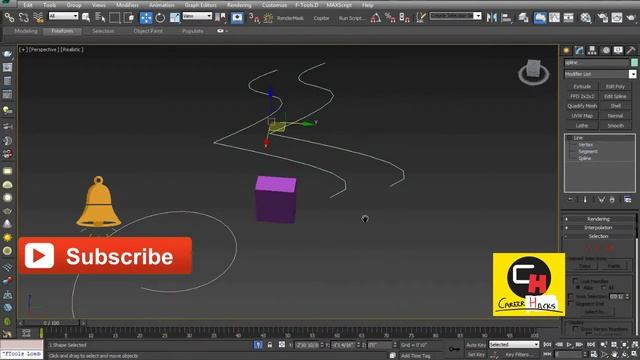
Task: Activate the Select and Rotate tool
Action: (160, 18)
